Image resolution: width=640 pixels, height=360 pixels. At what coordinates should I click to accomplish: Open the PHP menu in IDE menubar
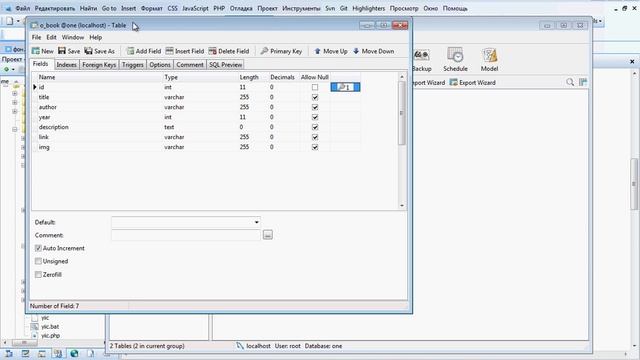[219, 8]
